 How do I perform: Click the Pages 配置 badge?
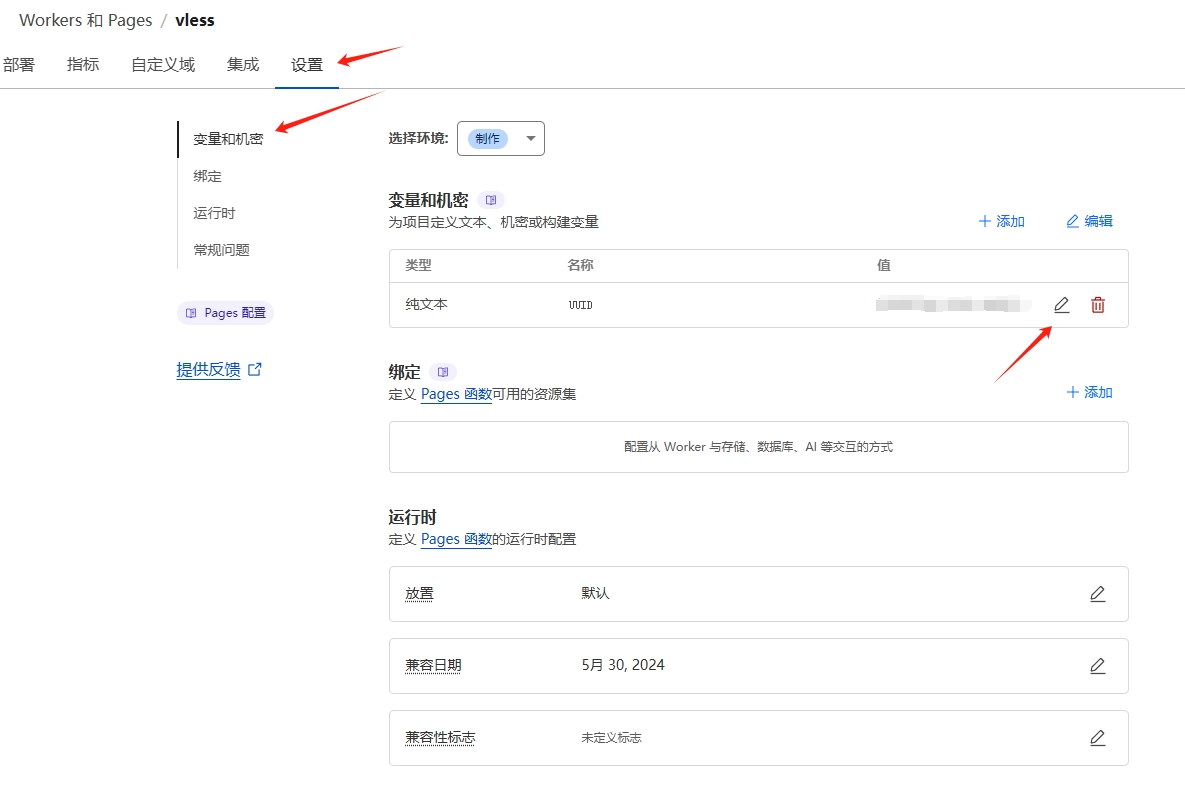tap(226, 313)
